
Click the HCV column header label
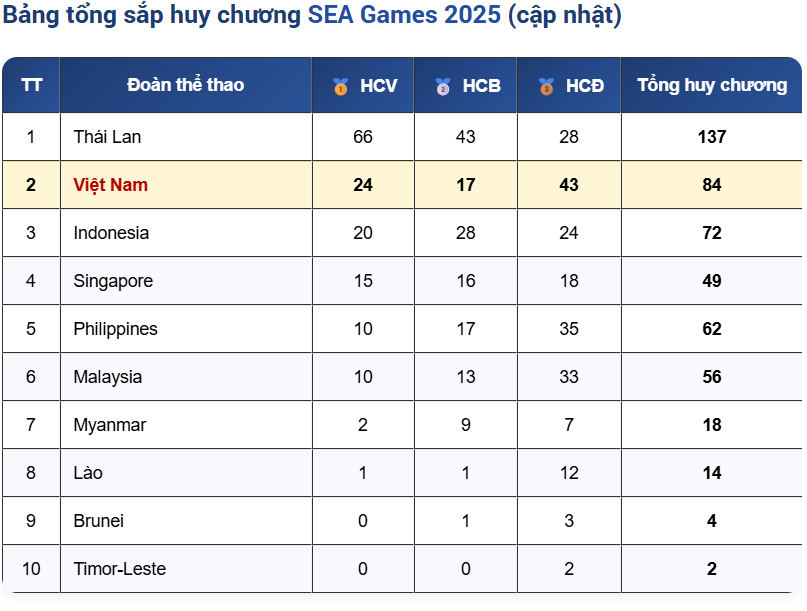(378, 86)
